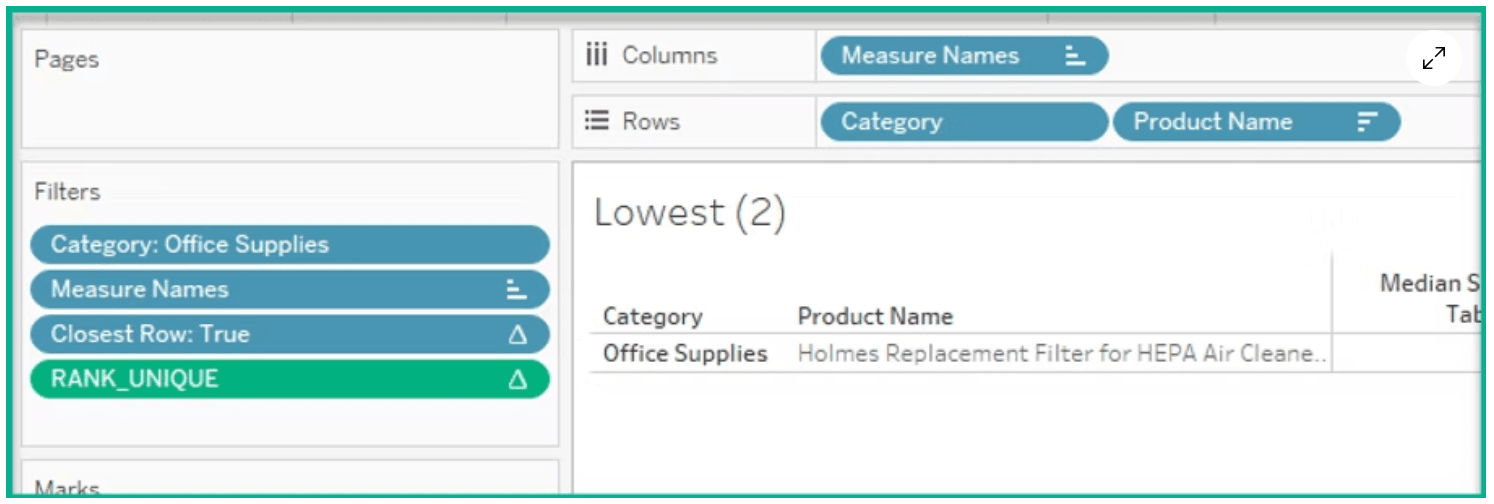Click sort icon on Product Name pill
This screenshot has width=1494, height=504.
(x=1366, y=122)
